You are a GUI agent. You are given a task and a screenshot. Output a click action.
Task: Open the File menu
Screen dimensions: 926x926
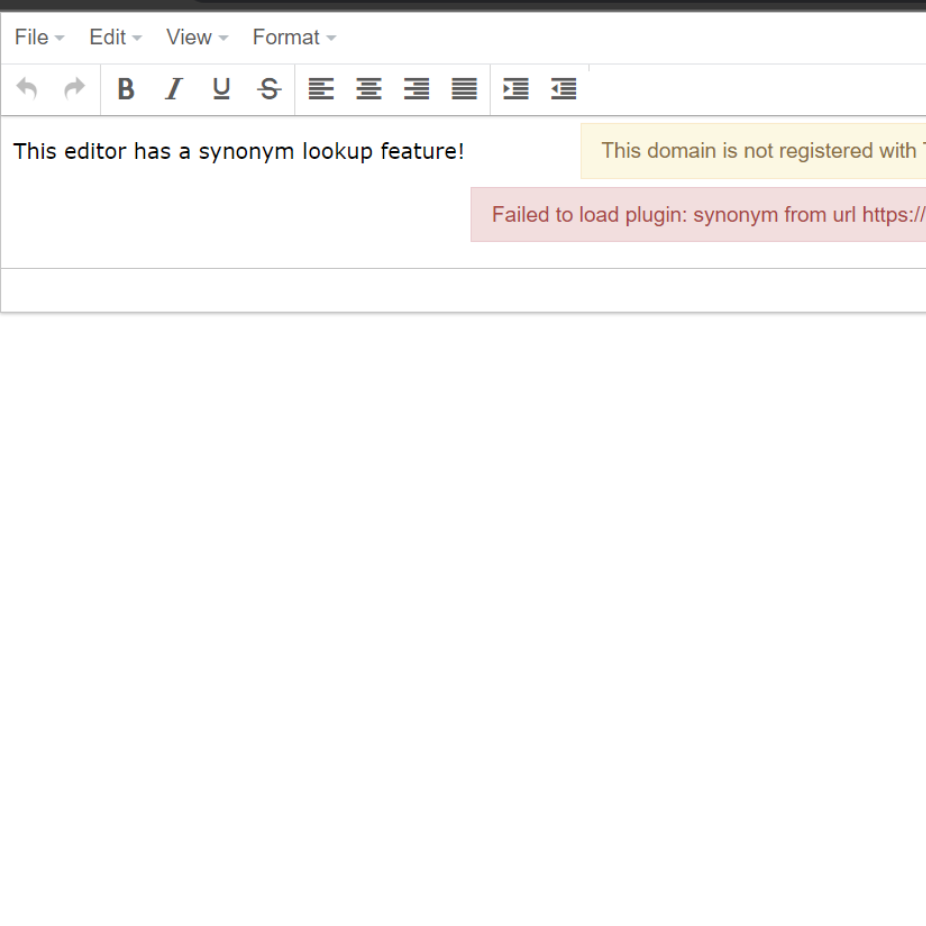tap(39, 37)
